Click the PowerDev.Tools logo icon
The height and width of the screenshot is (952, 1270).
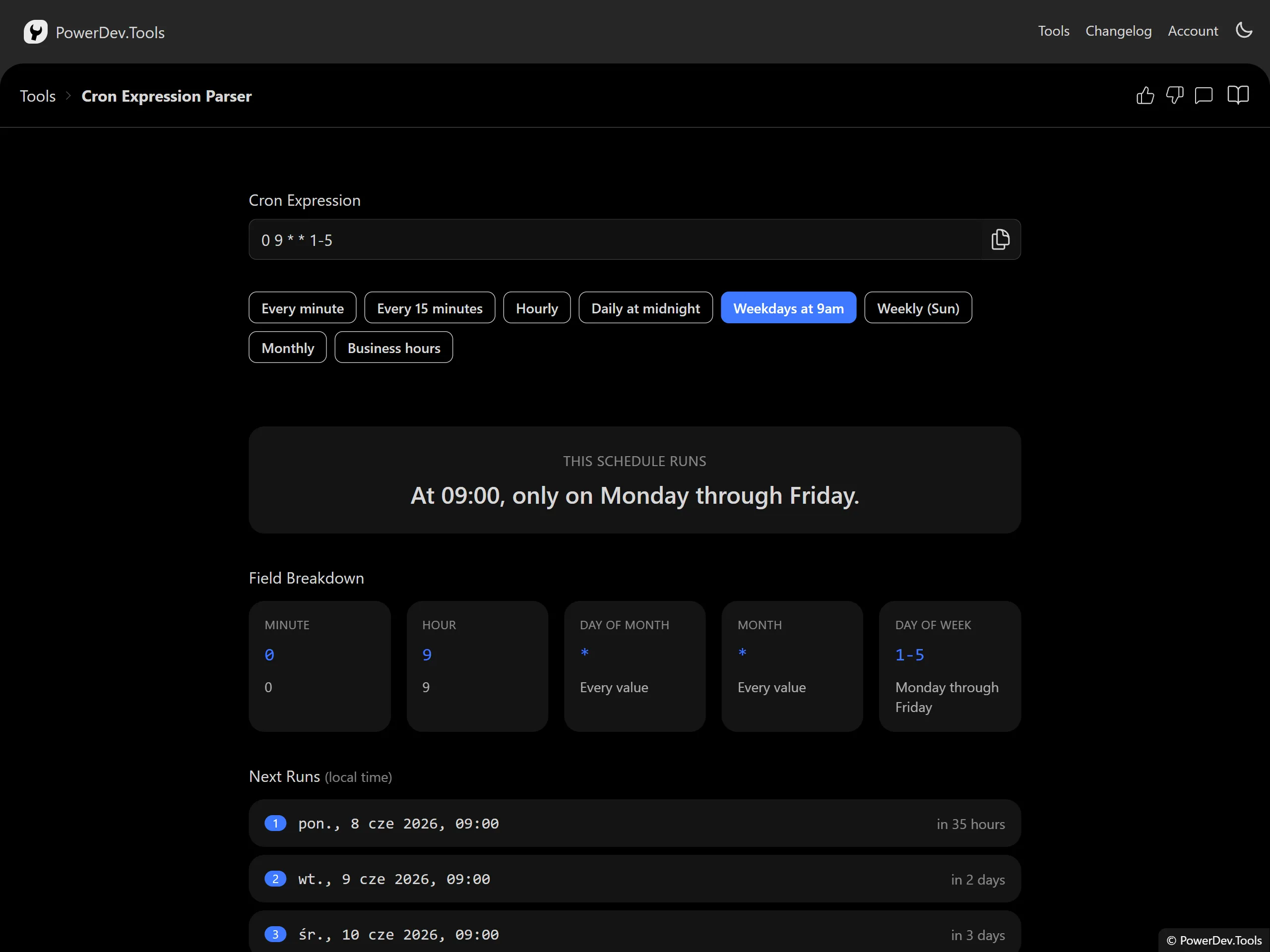tap(36, 32)
